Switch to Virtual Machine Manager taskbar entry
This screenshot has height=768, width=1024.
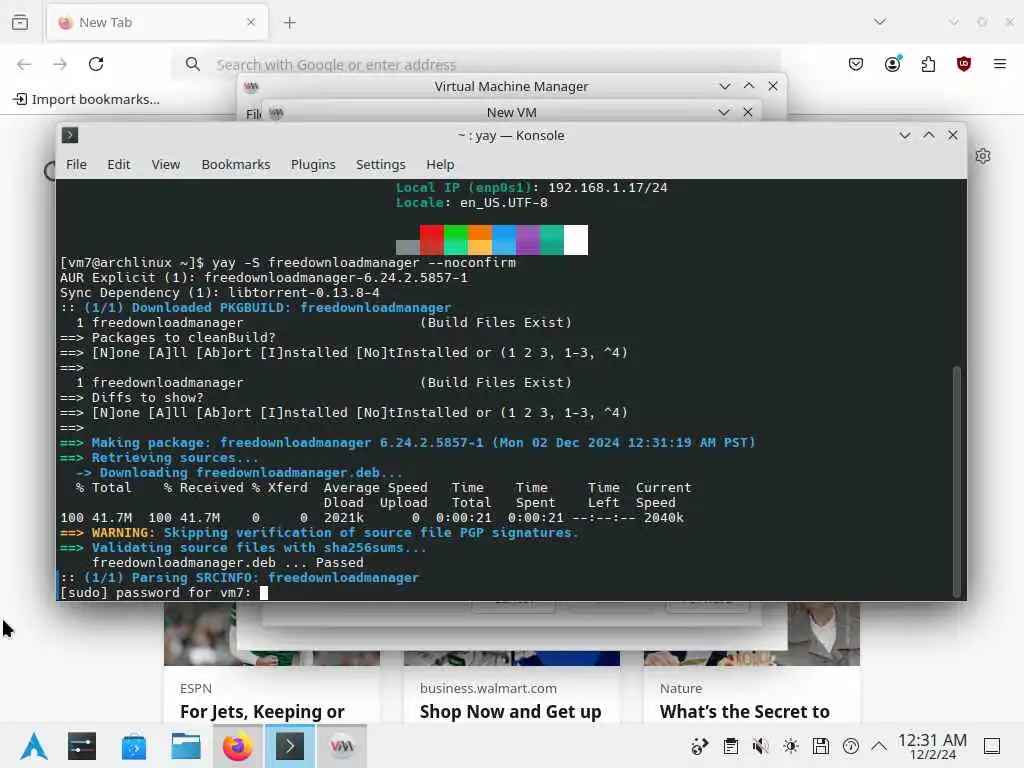[x=342, y=746]
